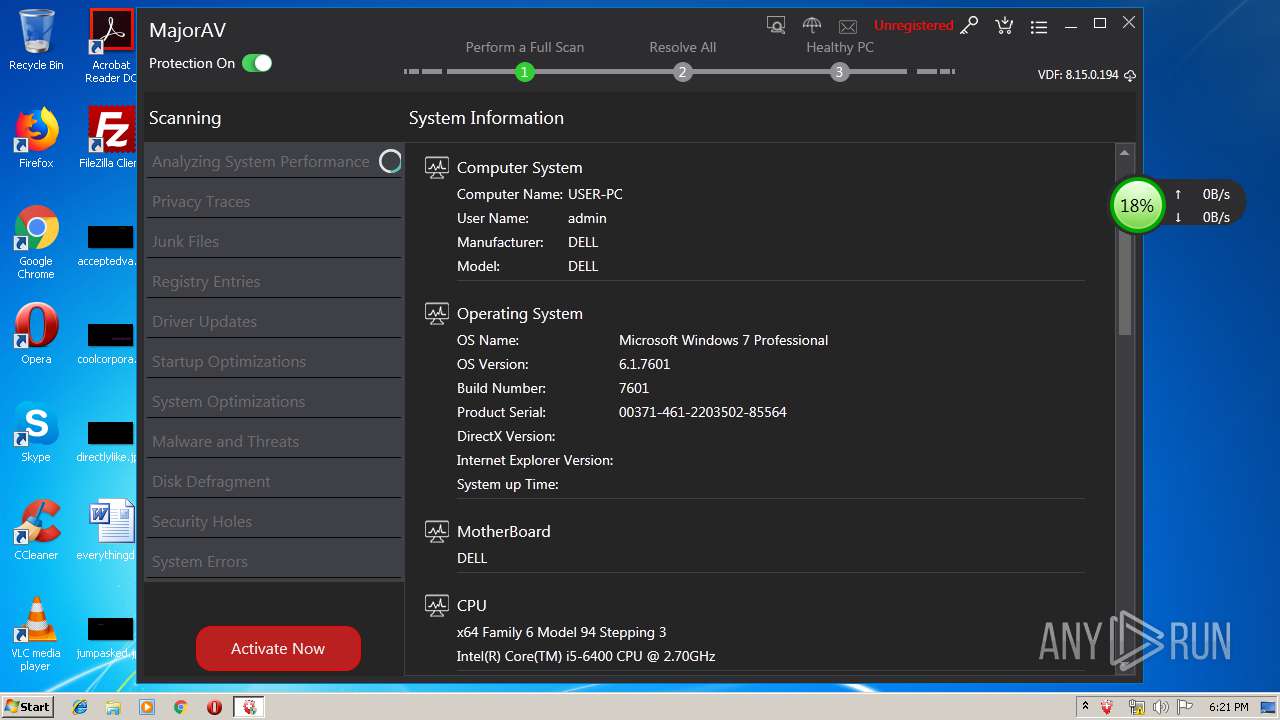This screenshot has width=1280, height=720.
Task: Open Internet Explorer from taskbar
Action: pyautogui.click(x=80, y=707)
